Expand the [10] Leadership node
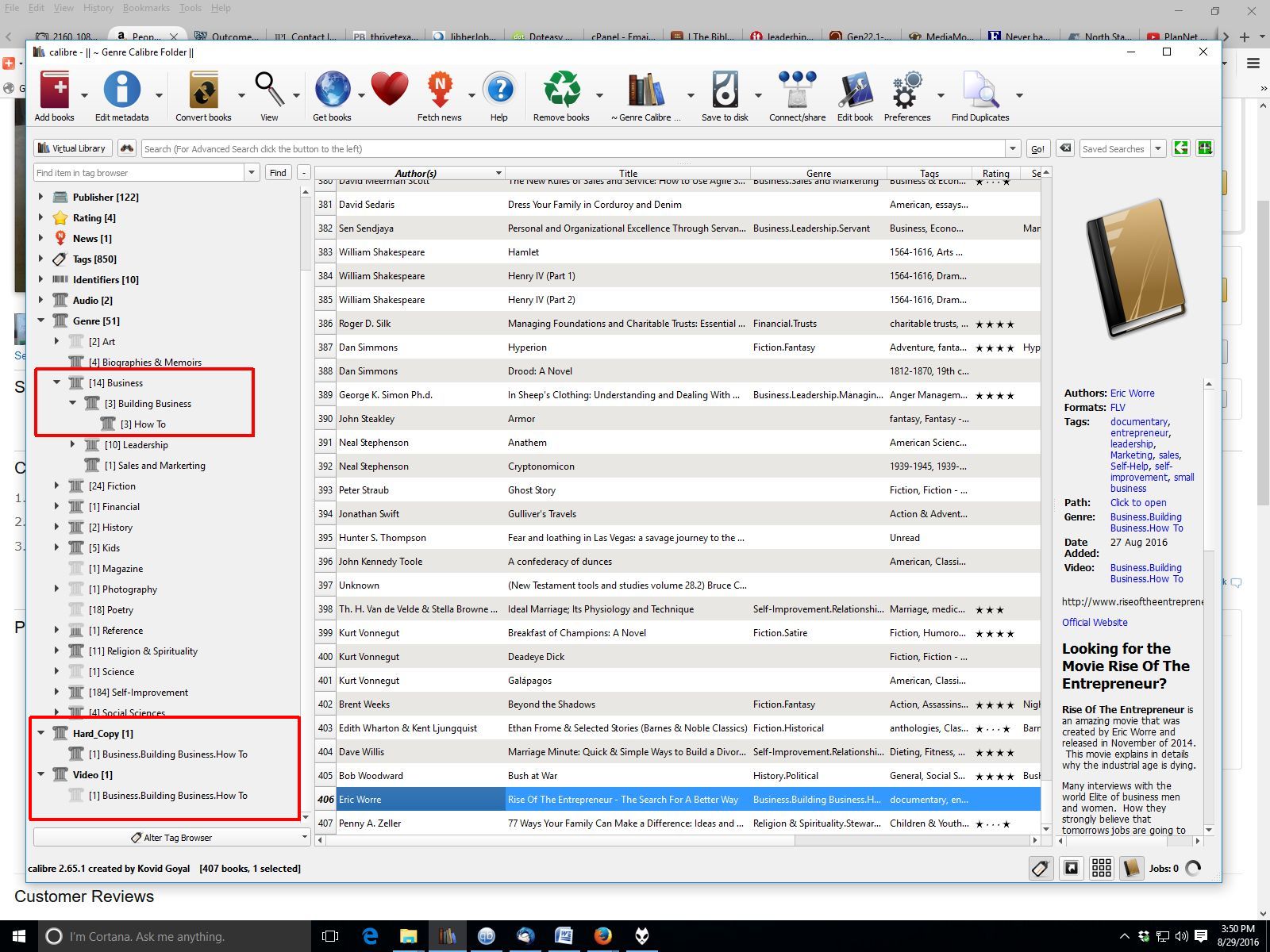Image resolution: width=1270 pixels, height=952 pixels. pyautogui.click(x=72, y=444)
